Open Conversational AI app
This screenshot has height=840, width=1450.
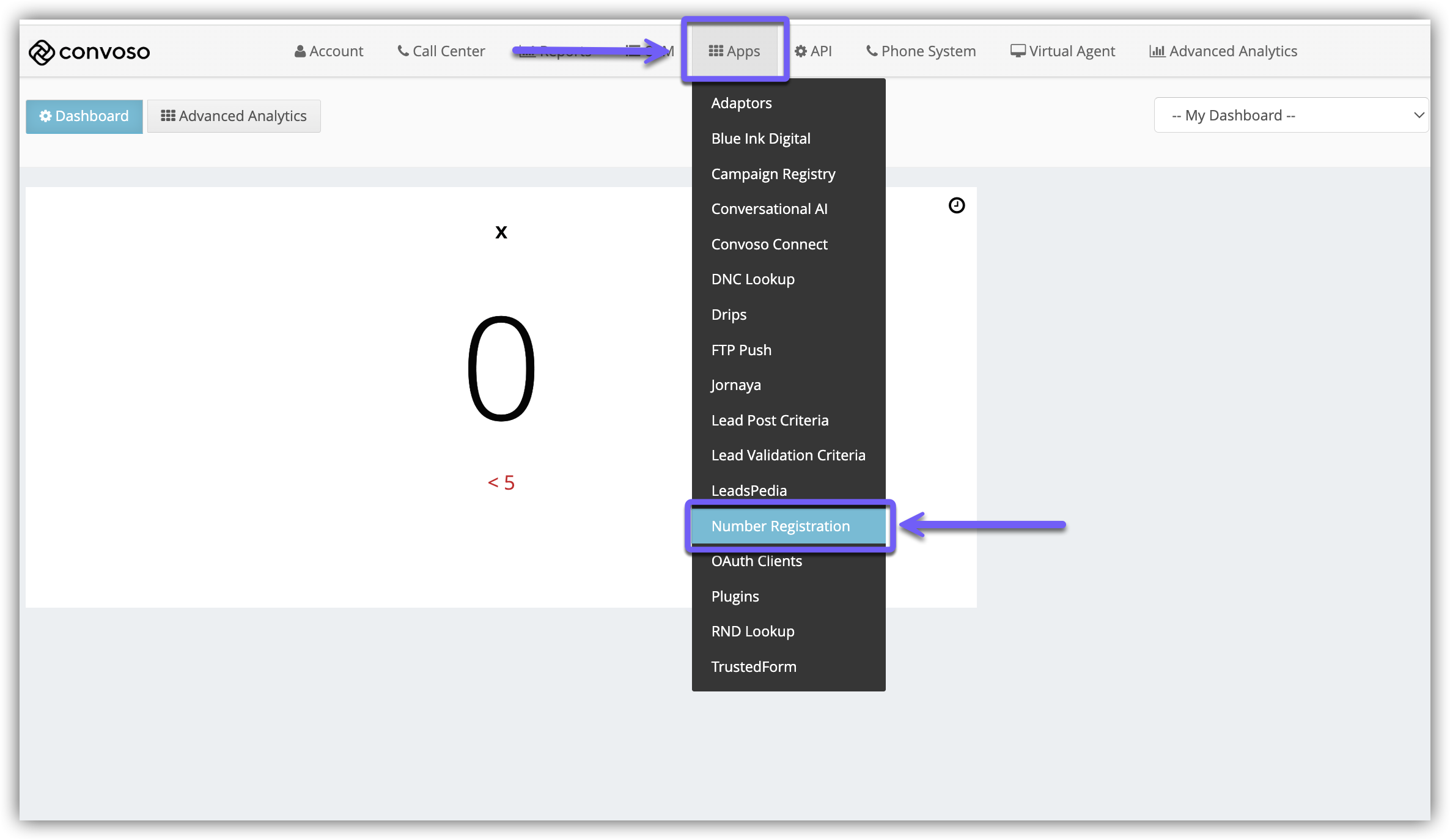click(x=769, y=209)
